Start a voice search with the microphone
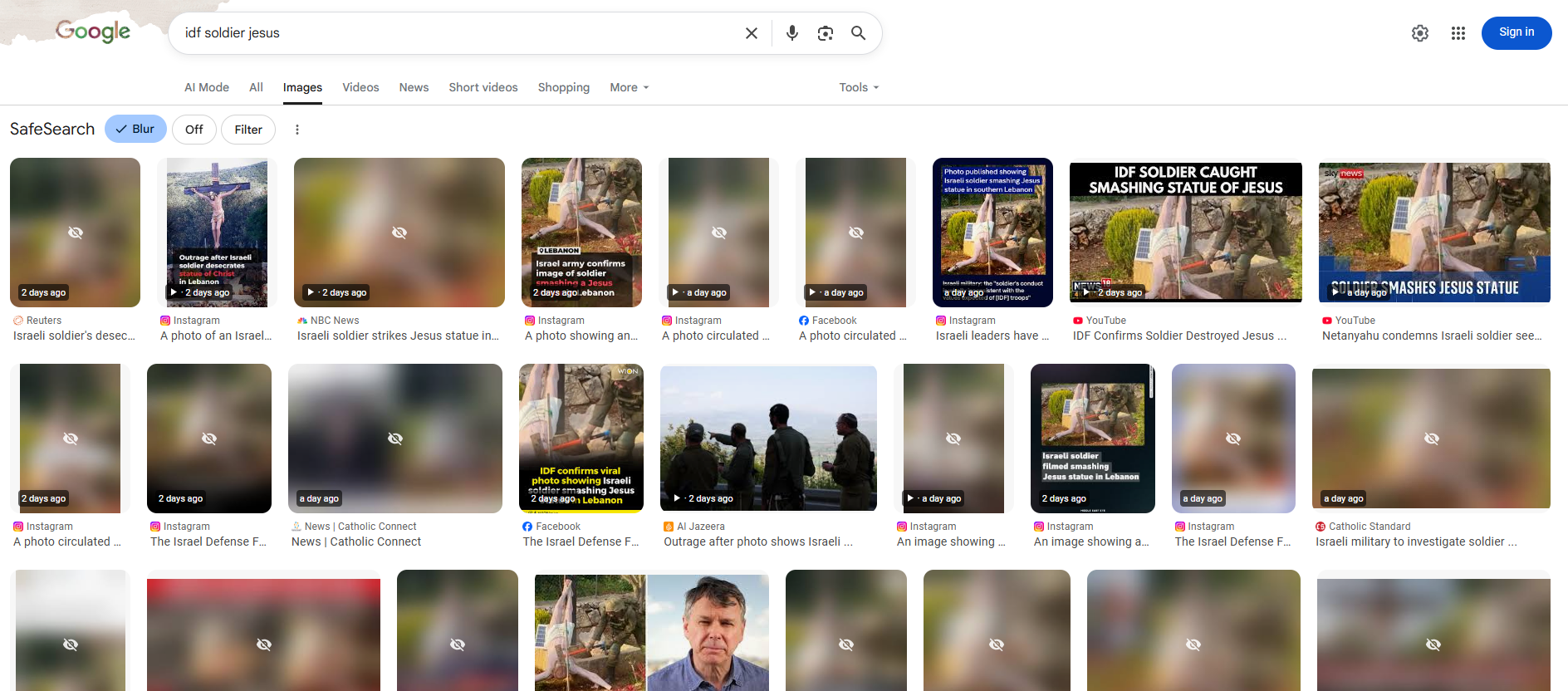1568x691 pixels. [x=792, y=33]
